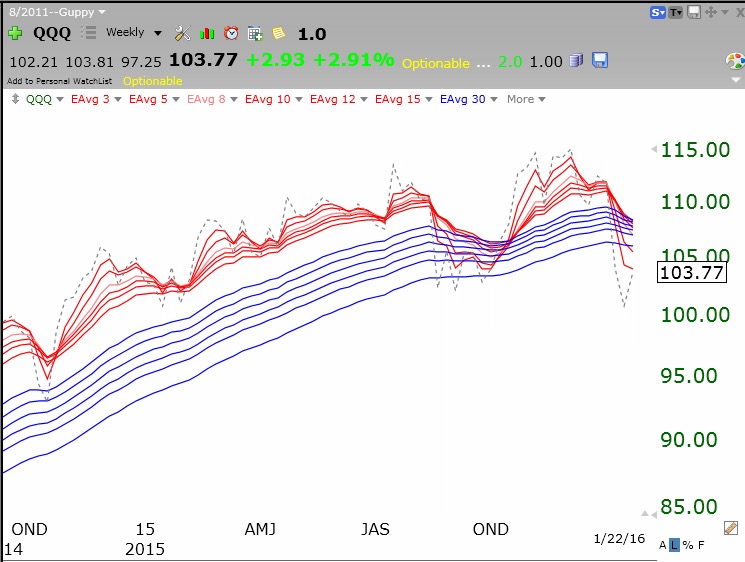Click the 100.00 price axis label
The width and height of the screenshot is (745, 562).
pyautogui.click(x=696, y=314)
